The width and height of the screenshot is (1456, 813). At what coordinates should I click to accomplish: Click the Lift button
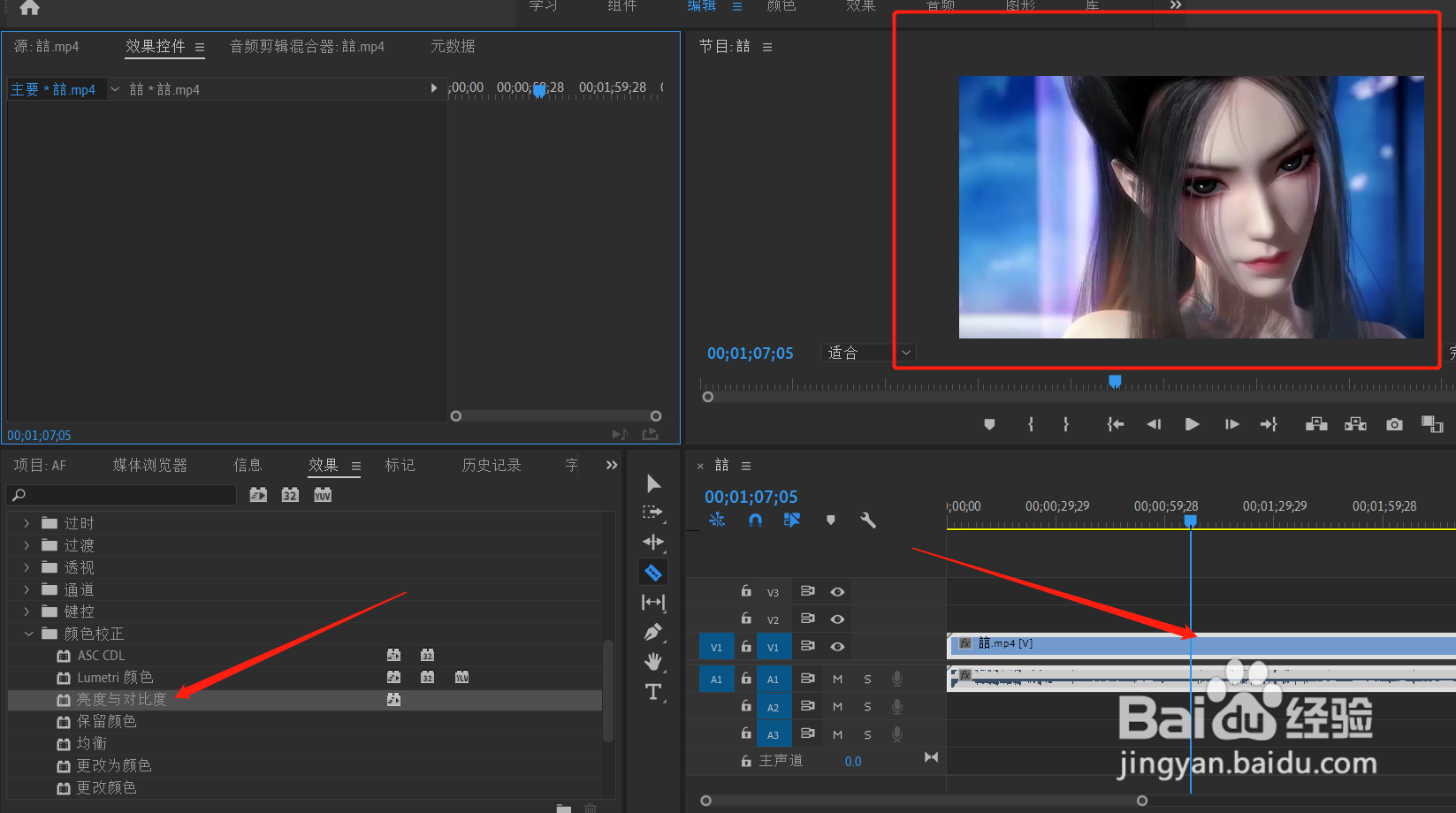click(x=1316, y=425)
